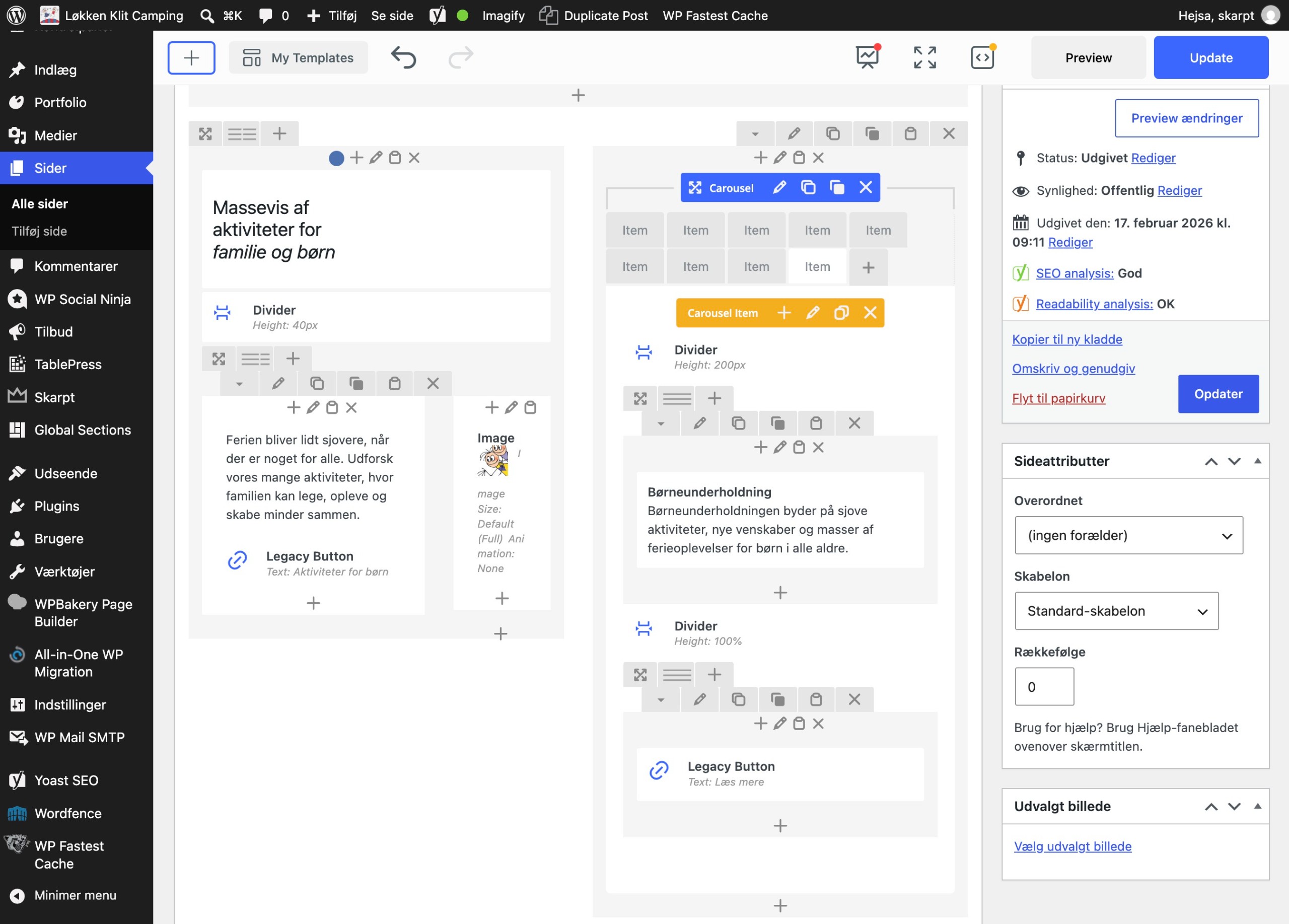This screenshot has width=1289, height=924.
Task: Click the blue Update button
Action: click(1210, 57)
